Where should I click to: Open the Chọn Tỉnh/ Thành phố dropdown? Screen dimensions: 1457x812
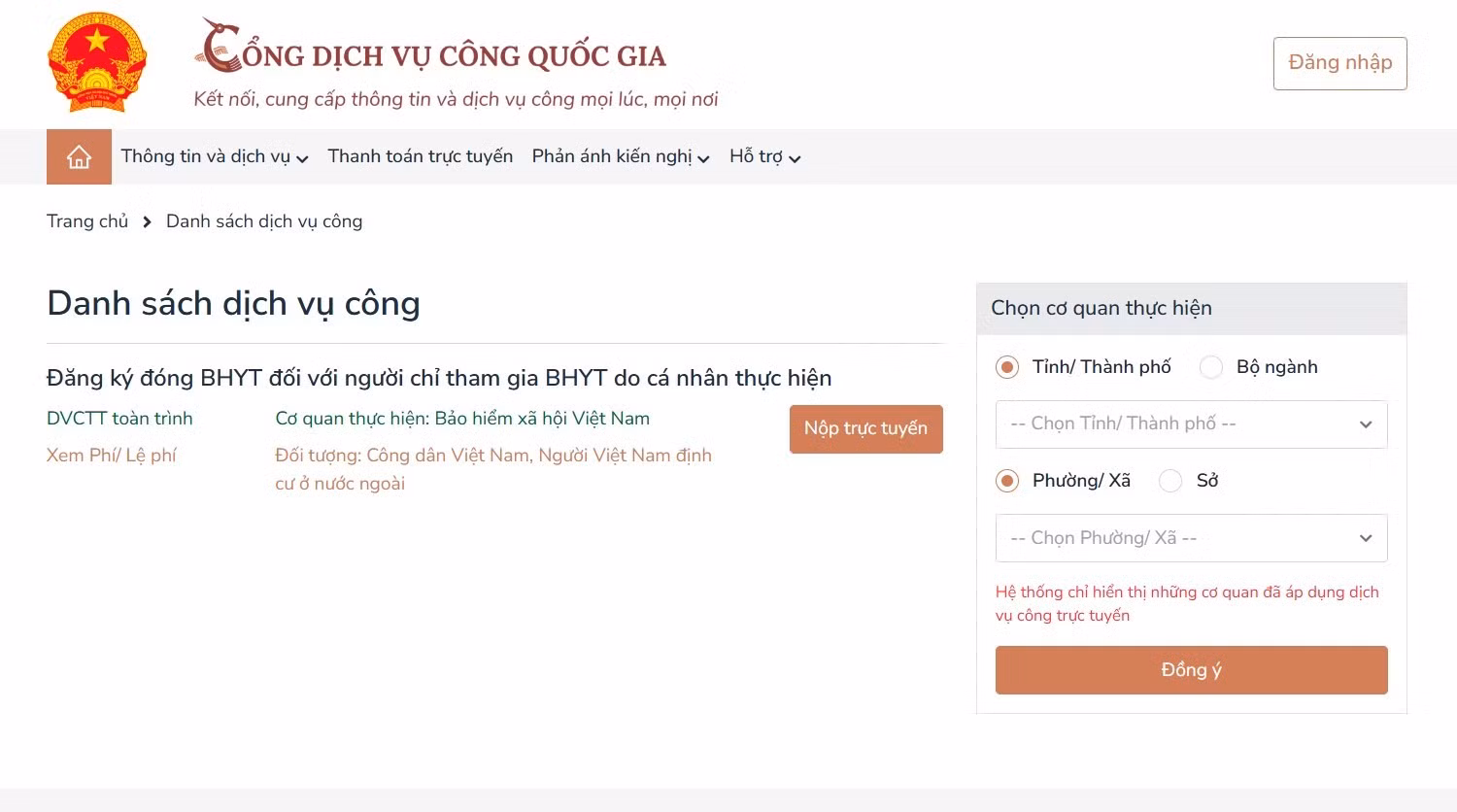pyautogui.click(x=1191, y=424)
